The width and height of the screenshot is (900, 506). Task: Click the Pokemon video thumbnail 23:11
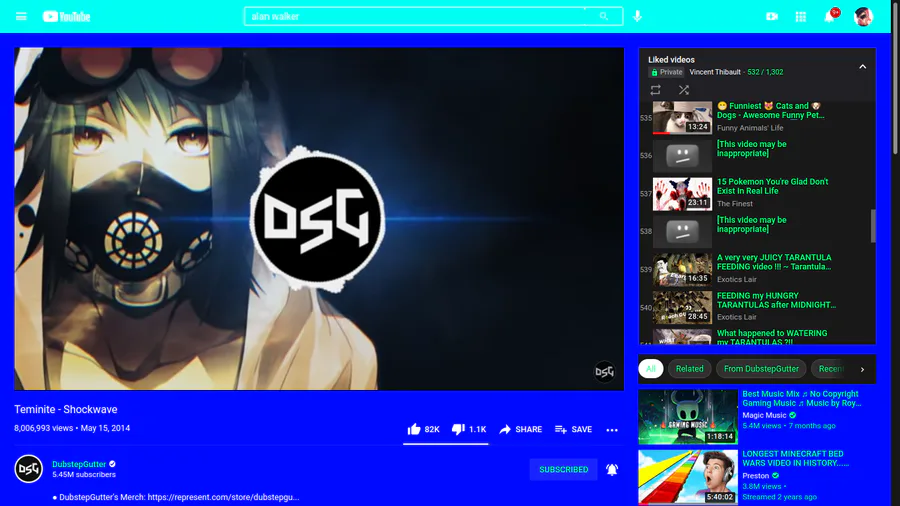[x=682, y=194]
